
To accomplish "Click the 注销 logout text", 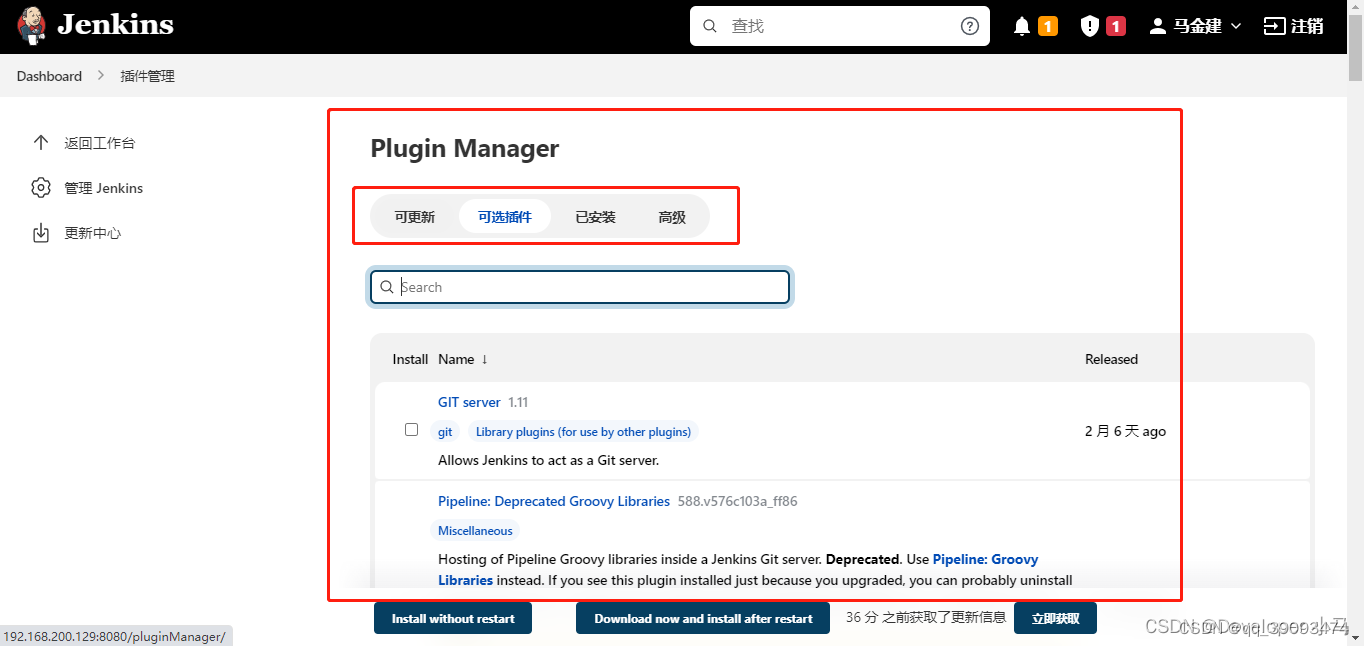I will click(x=1307, y=26).
